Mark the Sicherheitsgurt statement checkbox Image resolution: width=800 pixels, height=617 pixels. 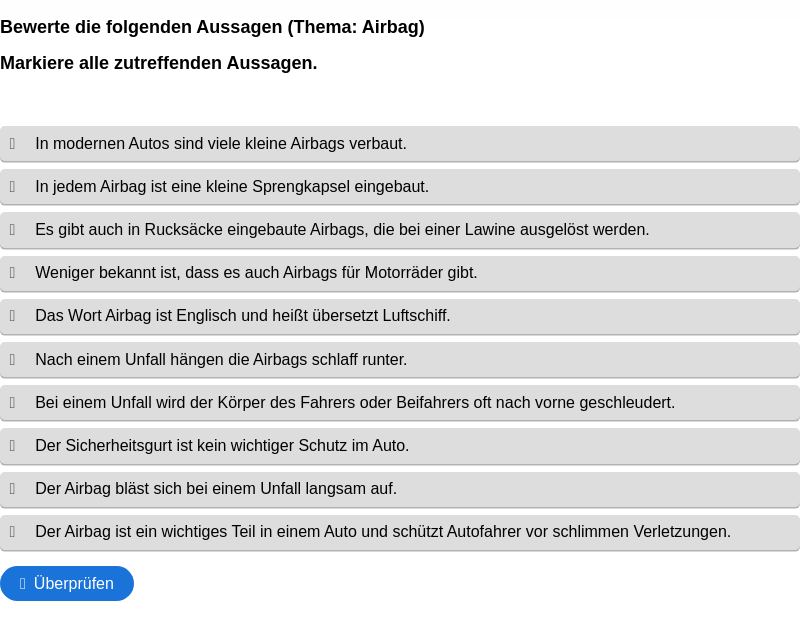12,446
